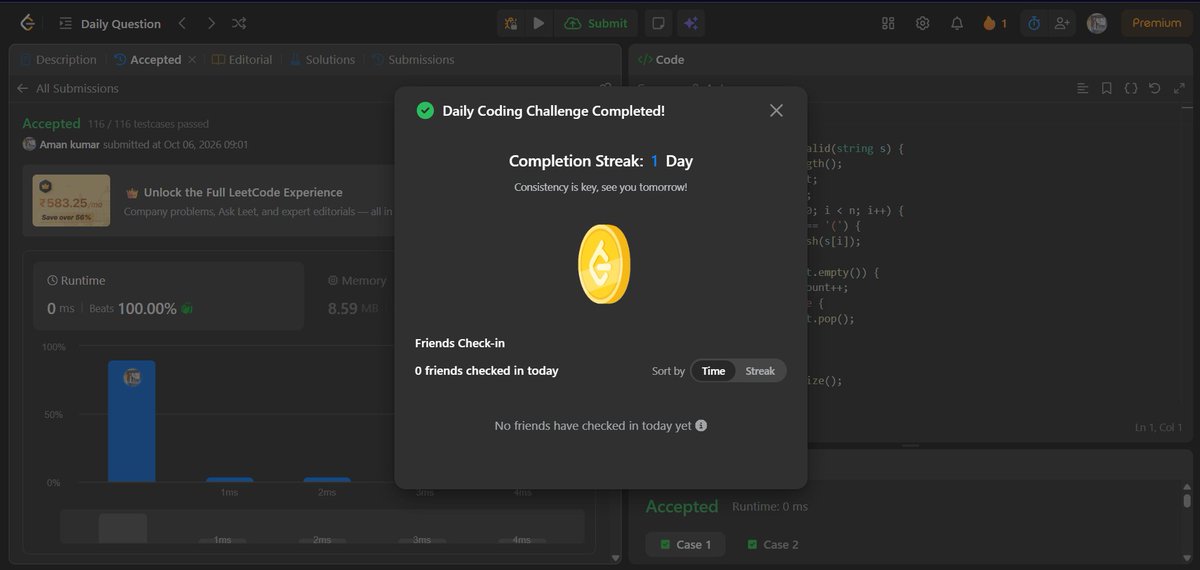Click the runtime chart range slider handle

click(x=123, y=528)
